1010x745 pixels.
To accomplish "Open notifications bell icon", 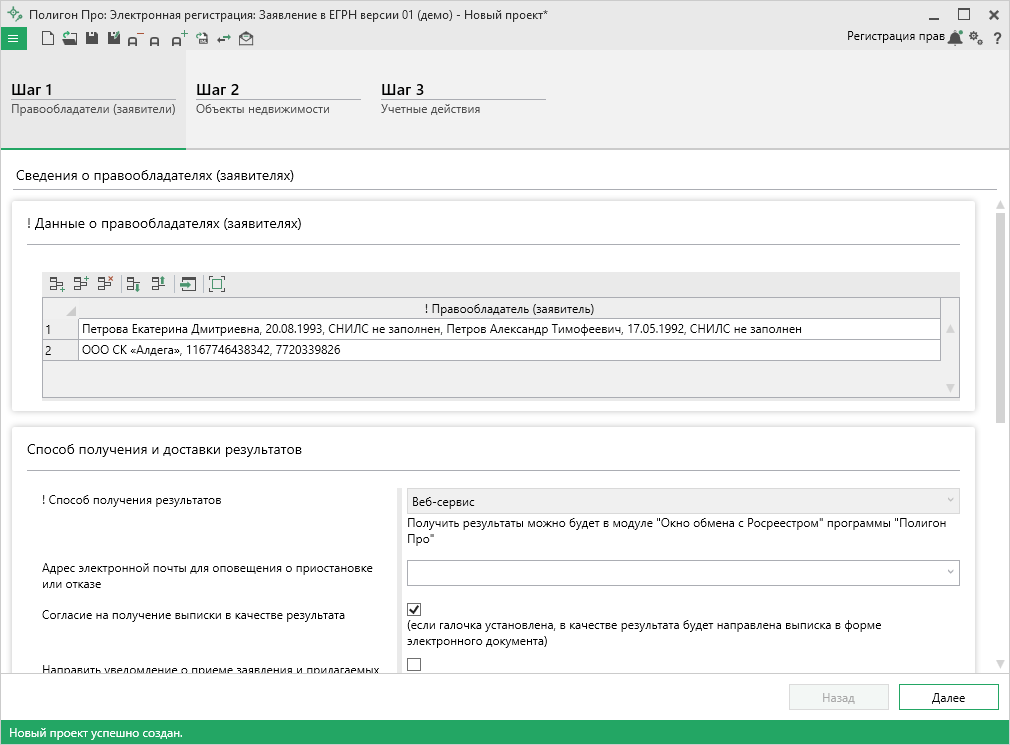I will (956, 38).
